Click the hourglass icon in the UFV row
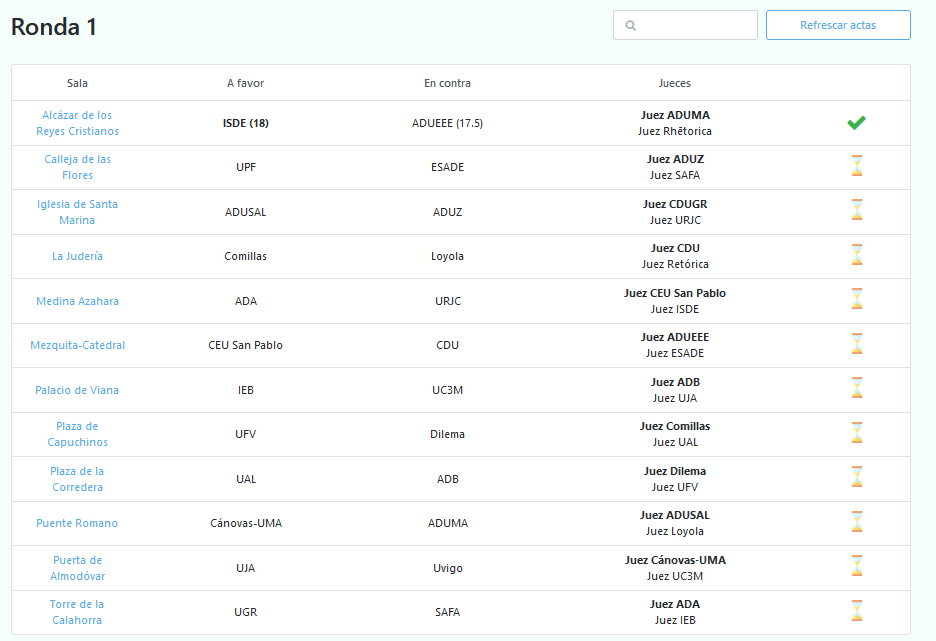 point(857,433)
